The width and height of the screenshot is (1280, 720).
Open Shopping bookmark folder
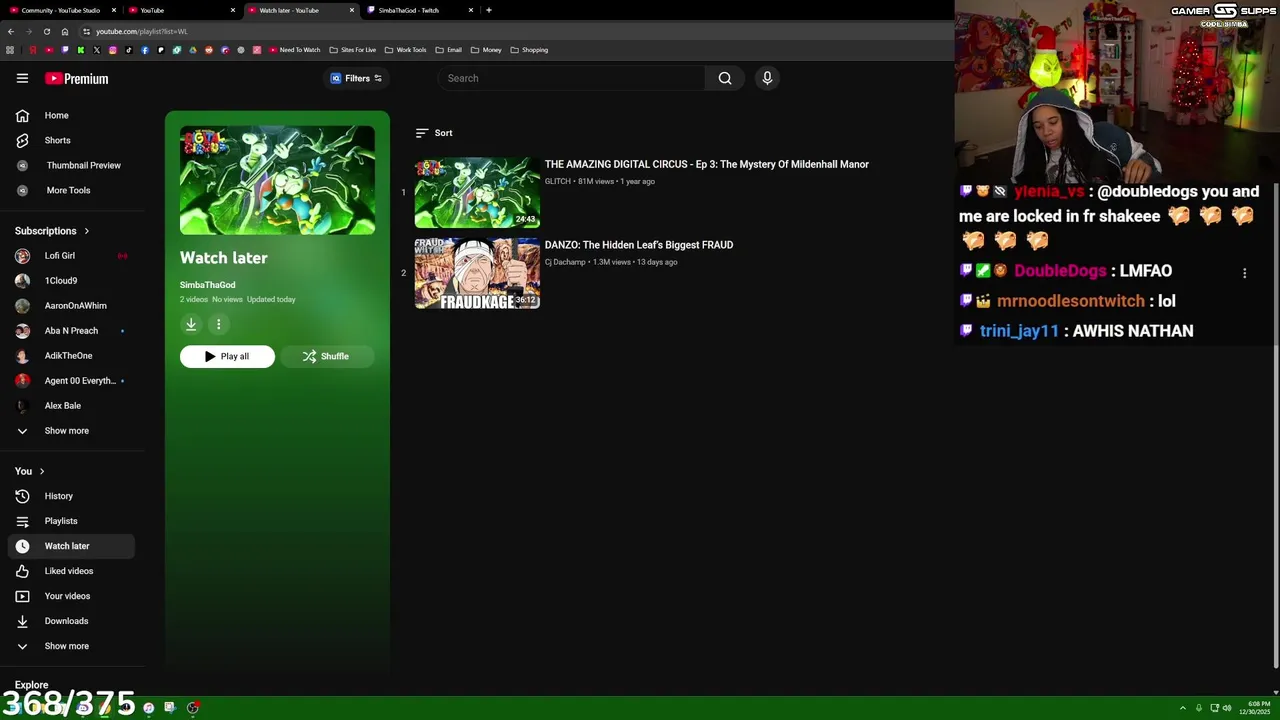tap(529, 50)
